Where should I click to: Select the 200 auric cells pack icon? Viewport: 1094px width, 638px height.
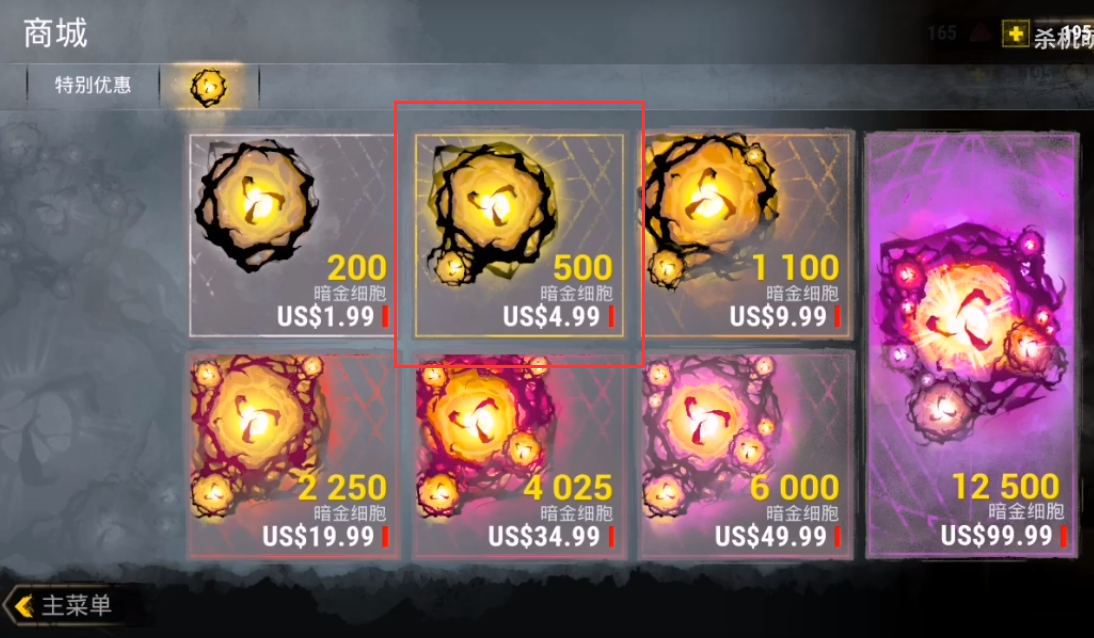click(255, 205)
